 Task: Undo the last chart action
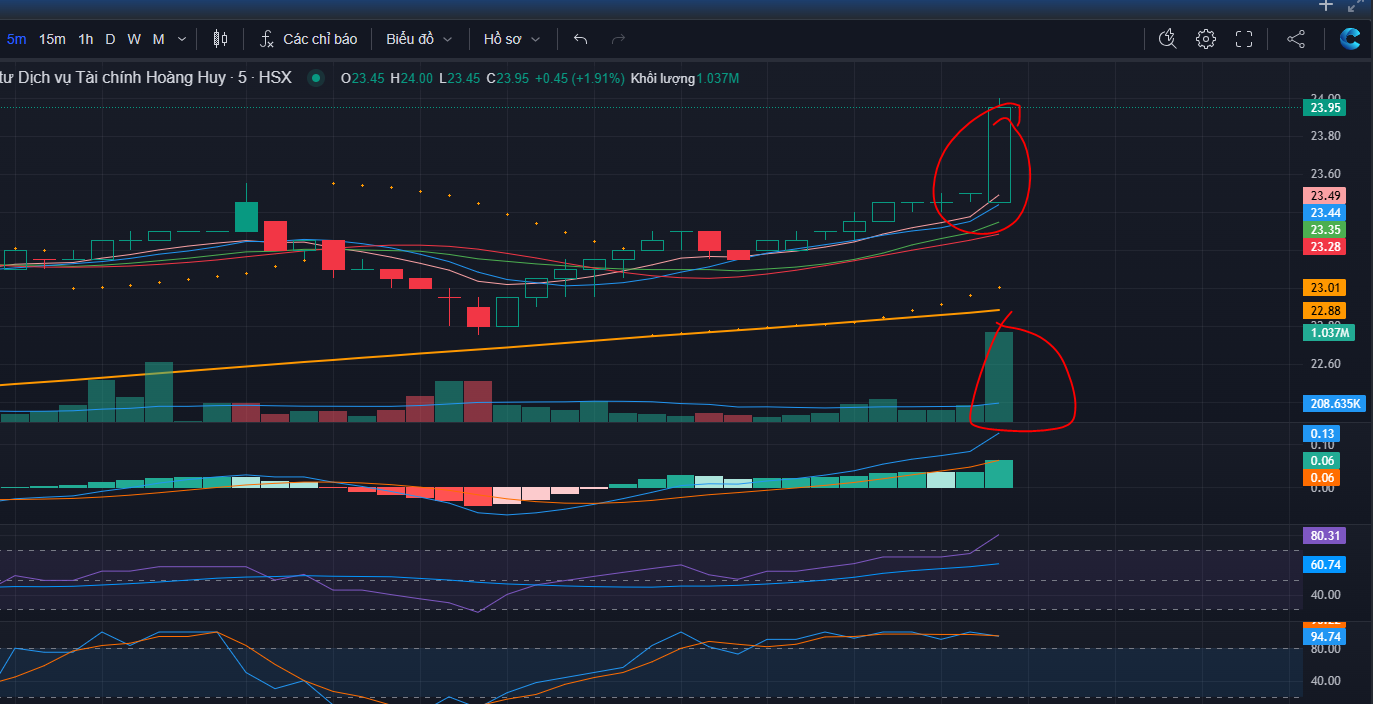point(580,39)
